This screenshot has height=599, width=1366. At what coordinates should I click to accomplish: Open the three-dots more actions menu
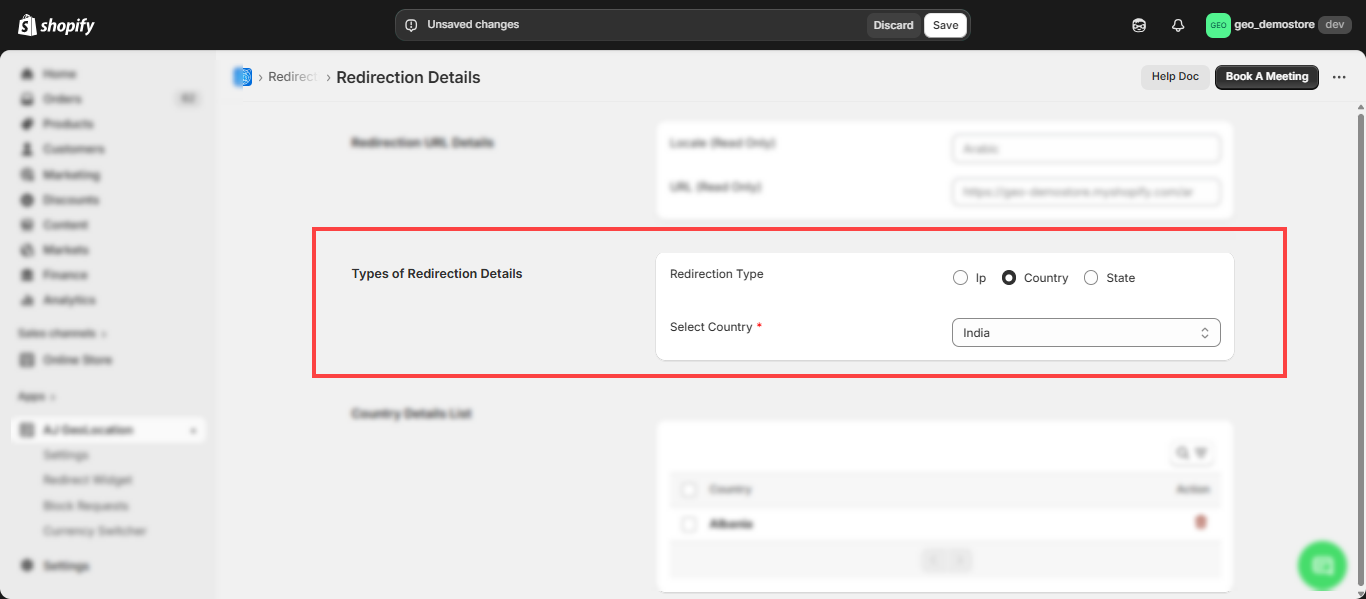[x=1339, y=77]
